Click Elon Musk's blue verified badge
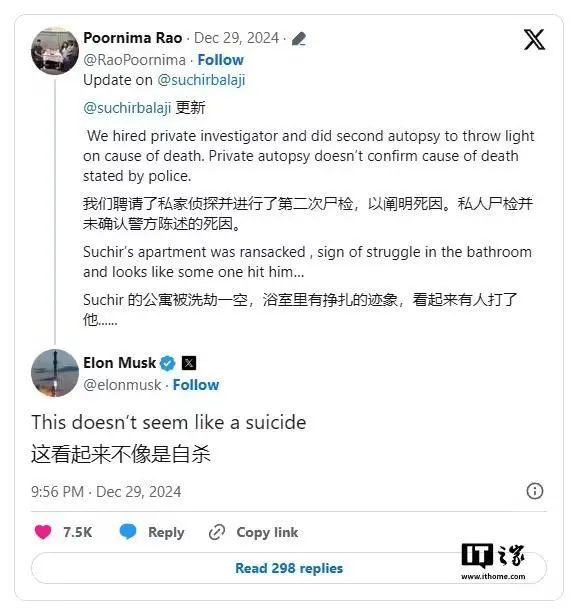 point(168,364)
